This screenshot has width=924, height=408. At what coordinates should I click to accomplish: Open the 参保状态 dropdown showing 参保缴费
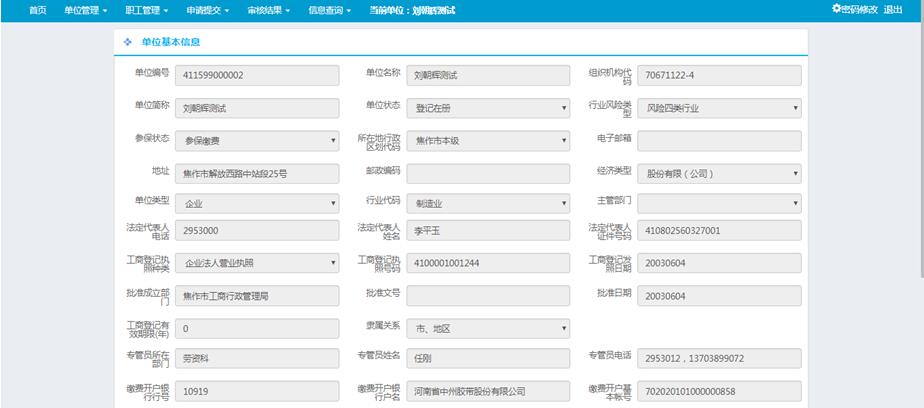click(x=257, y=141)
